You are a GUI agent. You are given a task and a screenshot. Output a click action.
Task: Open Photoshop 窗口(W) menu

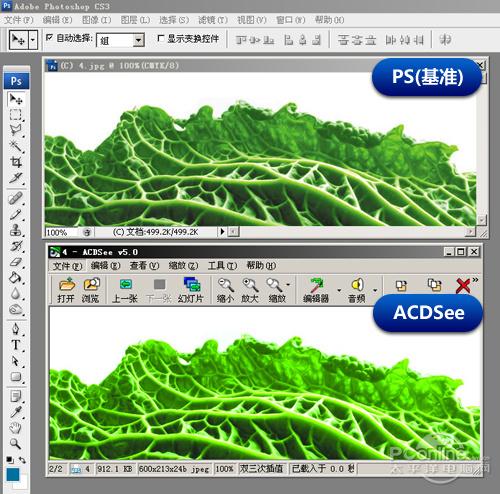point(291,20)
